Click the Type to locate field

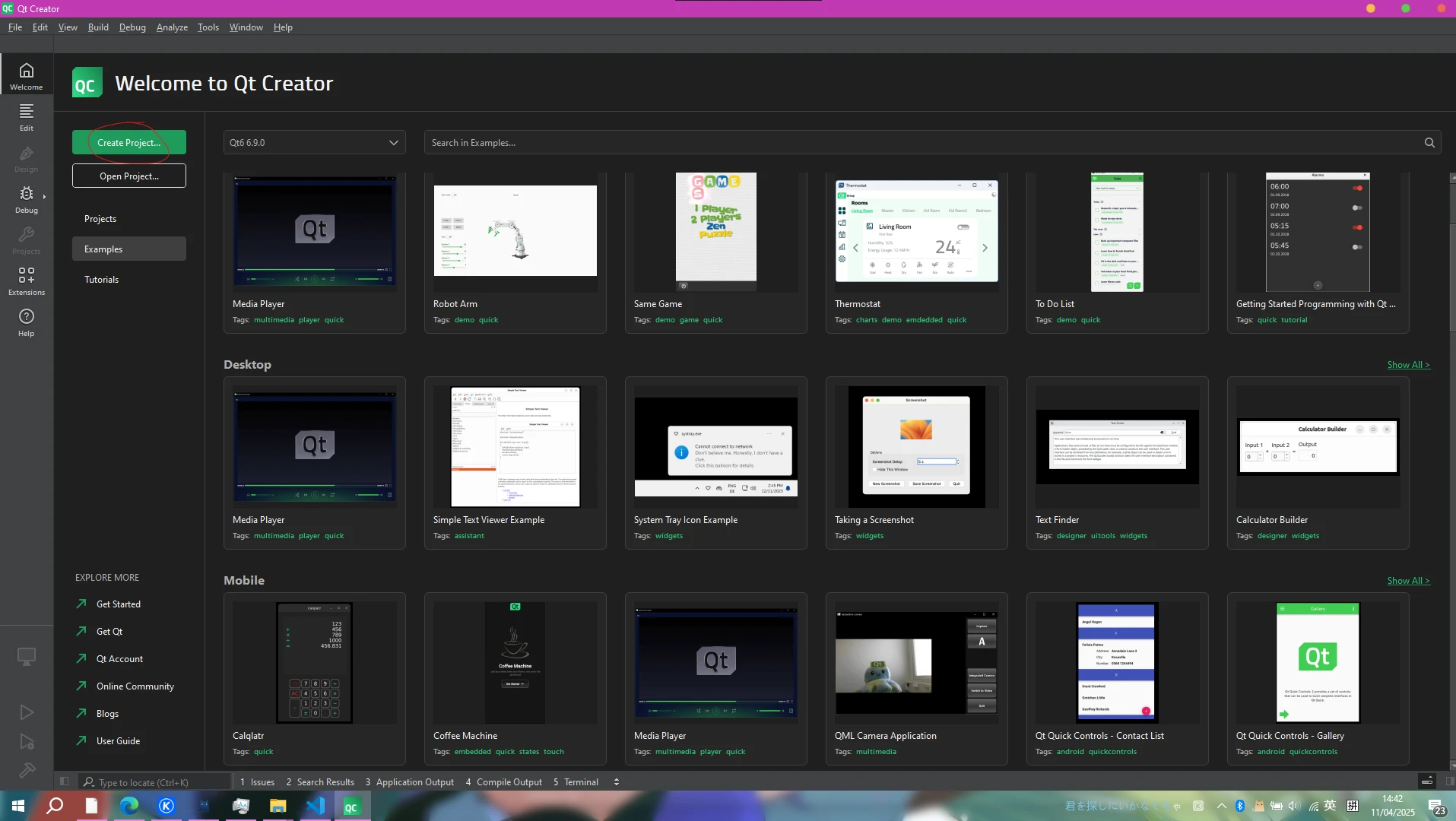[156, 782]
